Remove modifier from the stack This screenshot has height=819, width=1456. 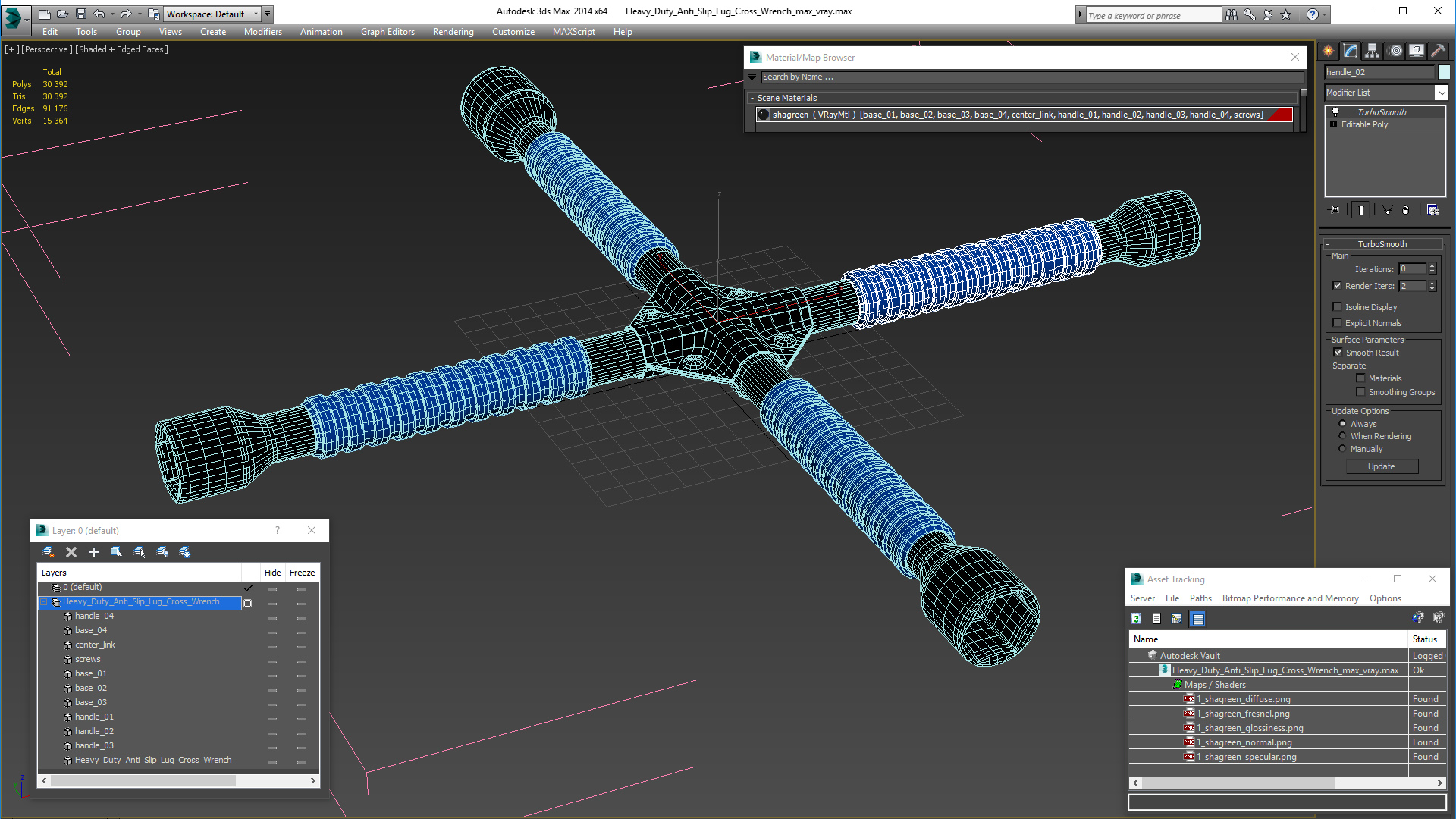[x=1405, y=210]
